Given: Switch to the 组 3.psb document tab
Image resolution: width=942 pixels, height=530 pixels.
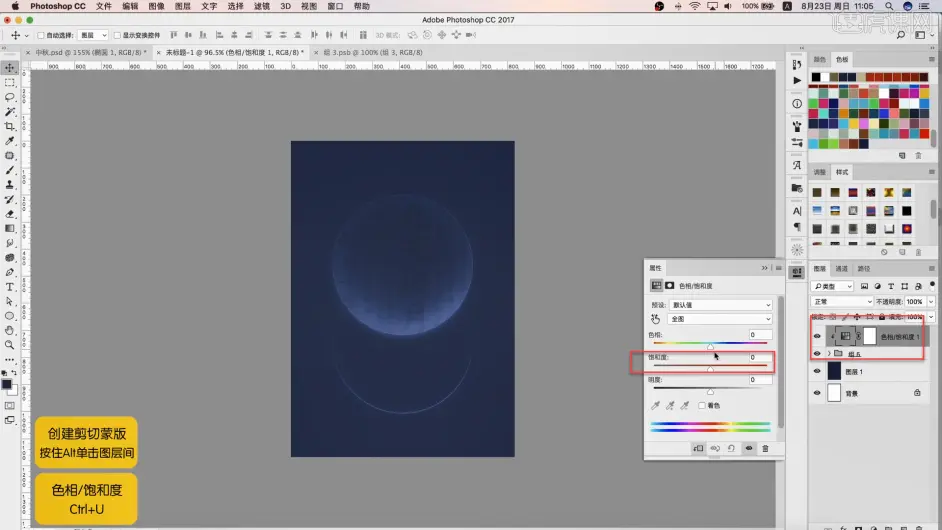Looking at the screenshot, I should pos(373,52).
